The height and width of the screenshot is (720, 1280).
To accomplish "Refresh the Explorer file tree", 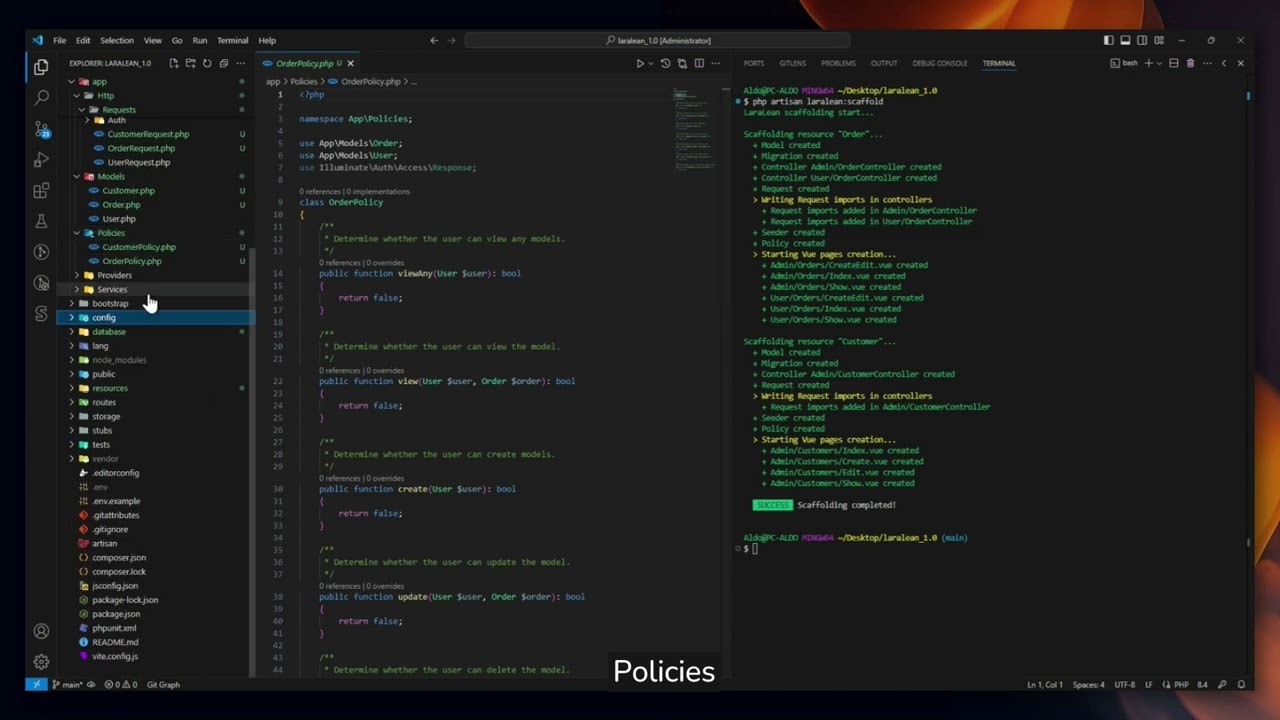I will click(x=207, y=63).
